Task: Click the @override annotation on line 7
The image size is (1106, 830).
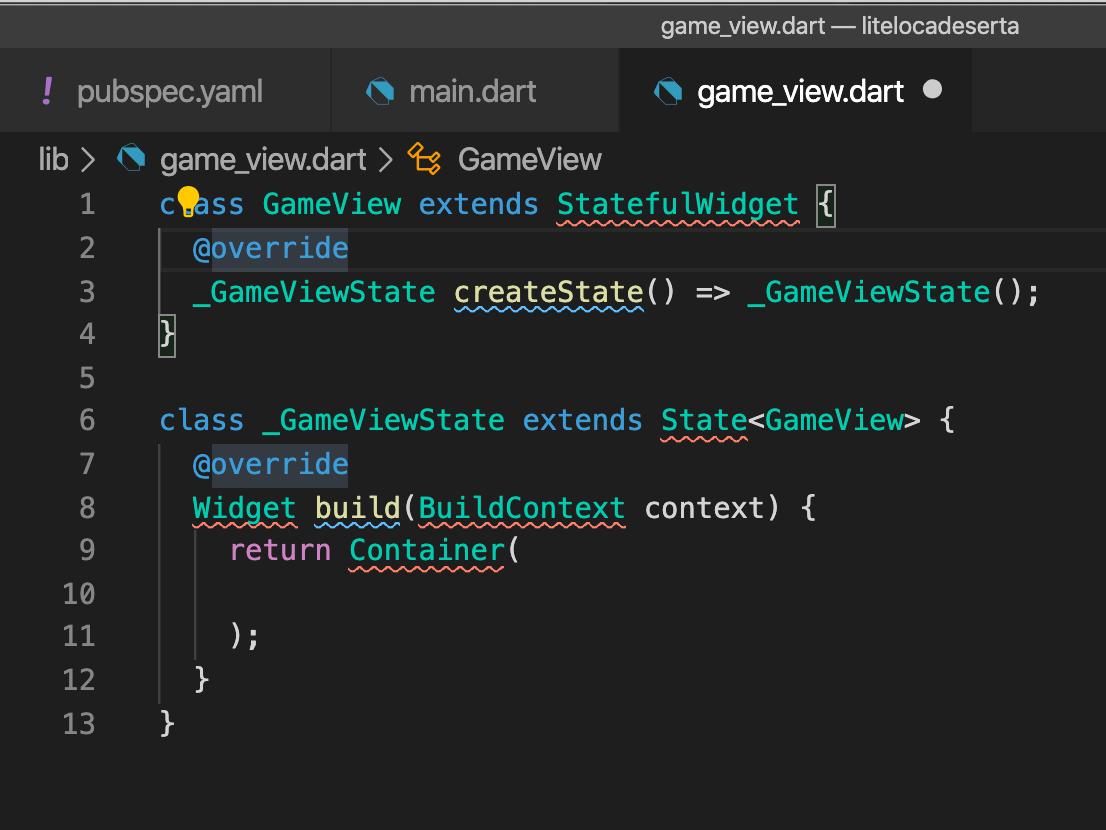Action: click(270, 464)
